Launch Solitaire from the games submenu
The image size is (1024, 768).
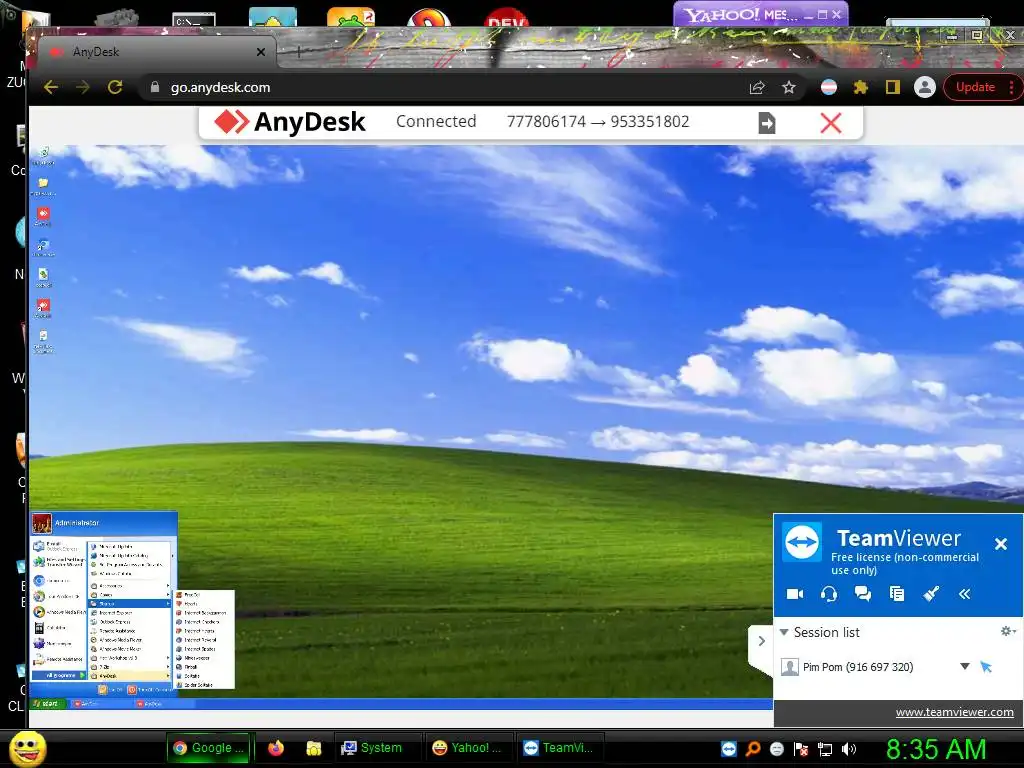pyautogui.click(x=203, y=676)
